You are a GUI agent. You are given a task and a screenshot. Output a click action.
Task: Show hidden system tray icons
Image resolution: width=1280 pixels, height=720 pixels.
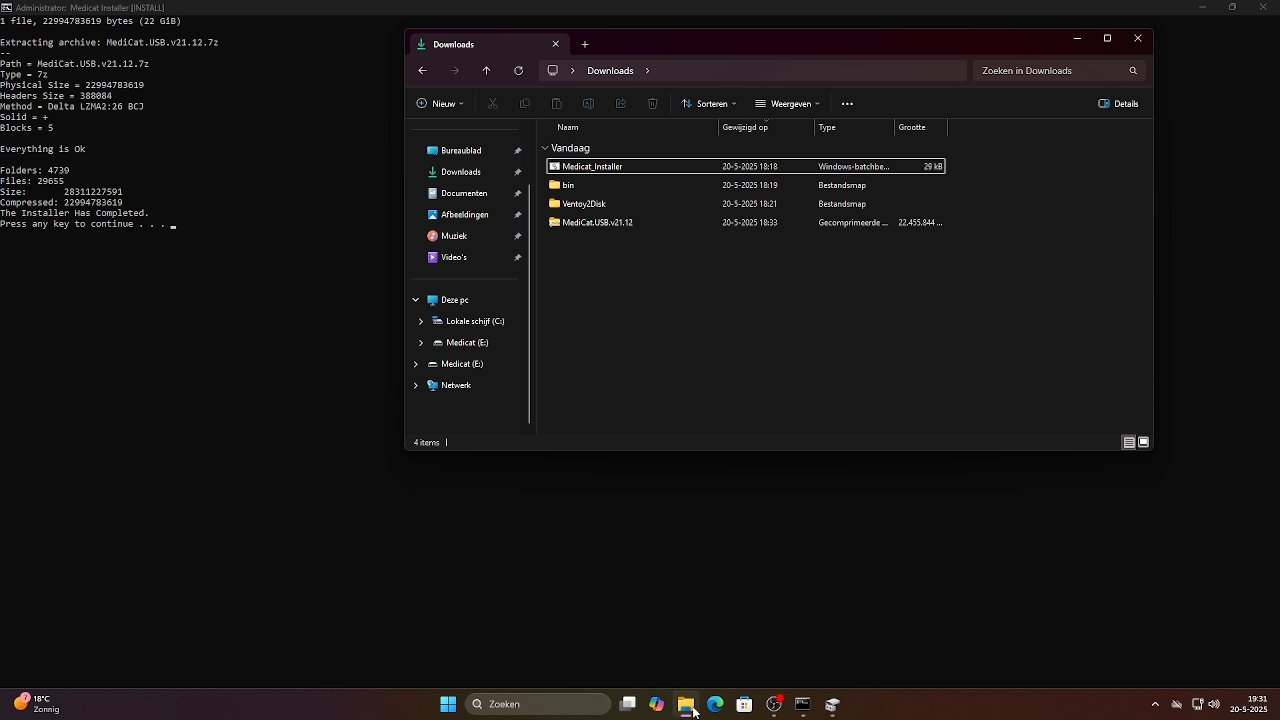pos(1155,704)
